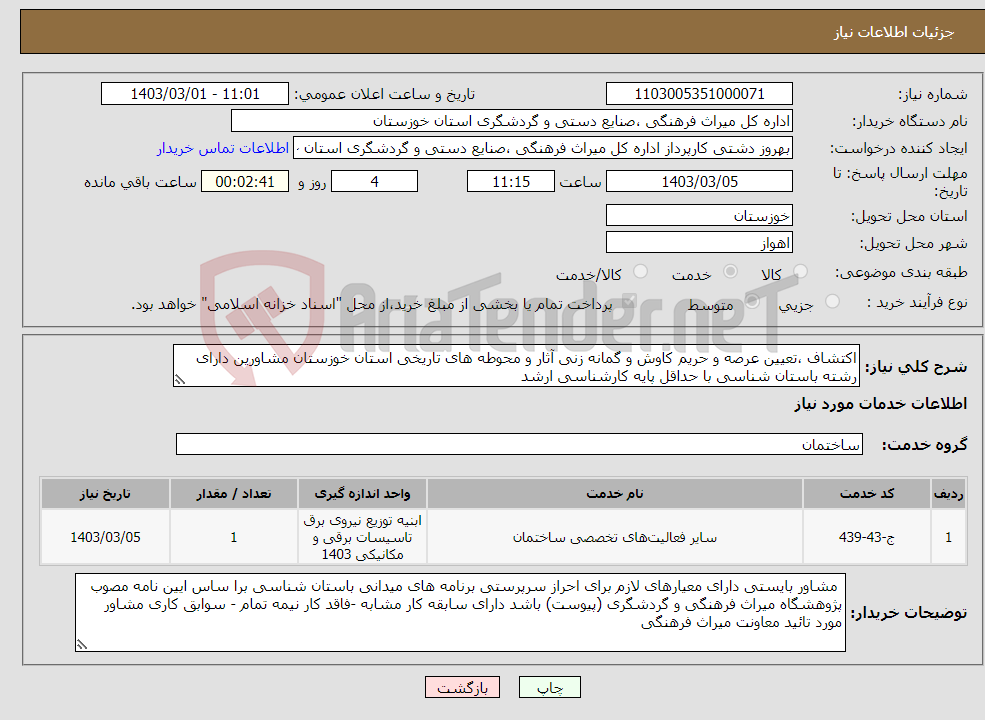
Task: Click the کد خدمت column header
Action: pyautogui.click(x=867, y=494)
